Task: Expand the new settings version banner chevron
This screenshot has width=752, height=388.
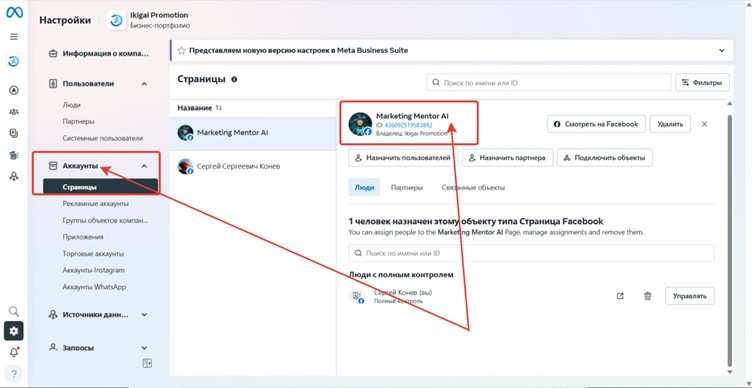Action: coord(722,50)
